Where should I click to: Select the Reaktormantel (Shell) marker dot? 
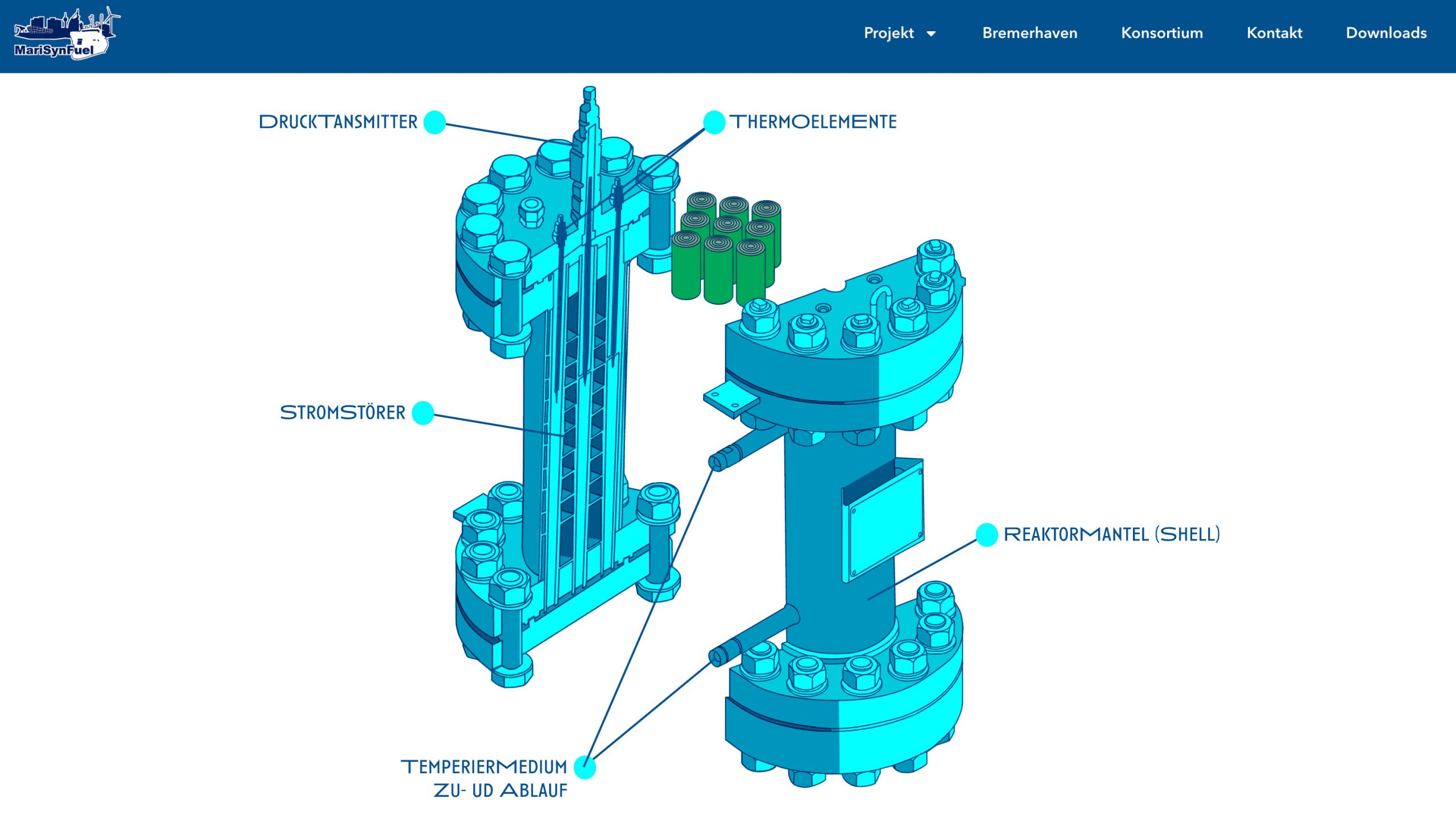987,534
